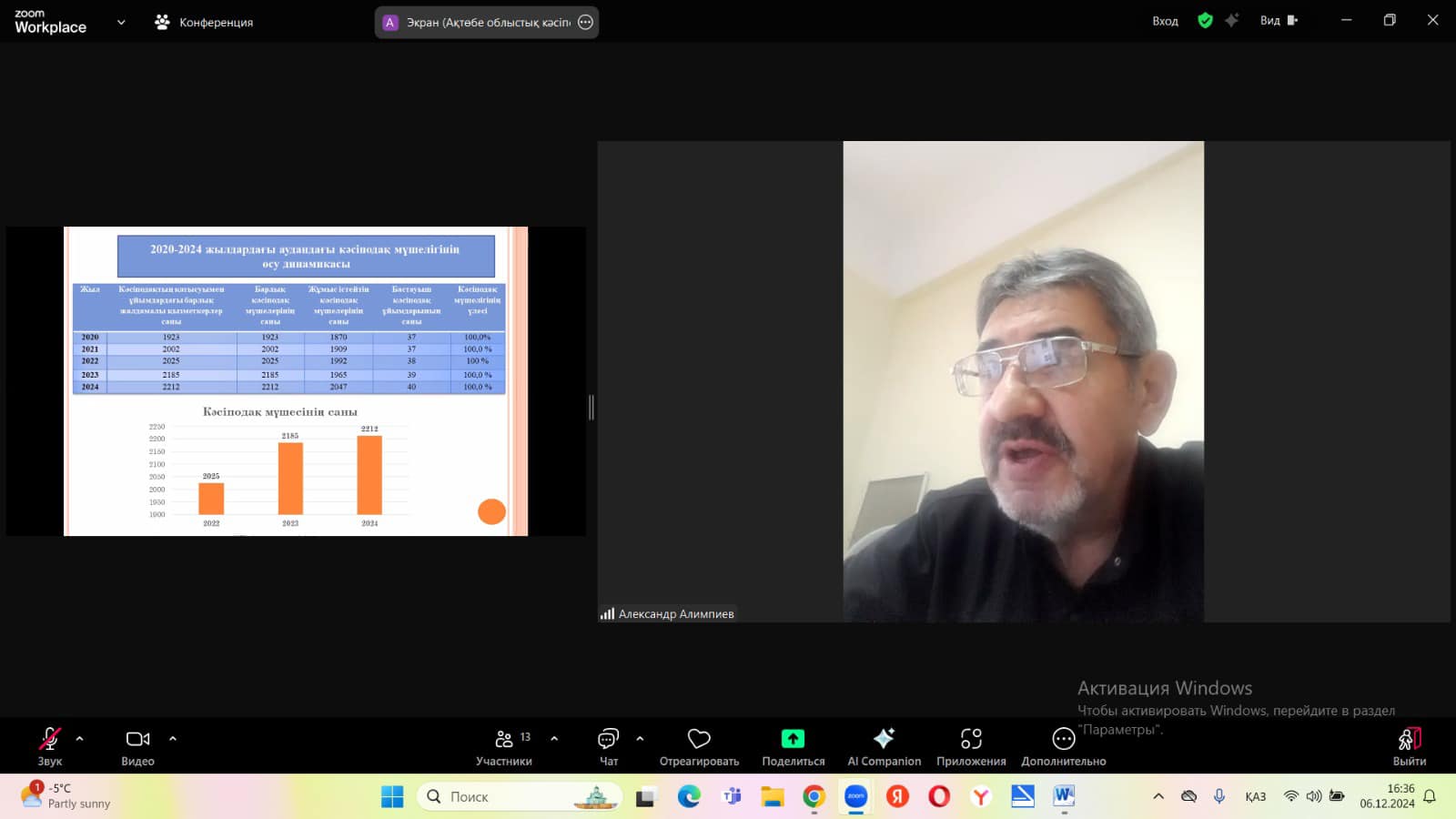Viewport: 1456px width, 819px height.
Task: Open red Яндекс icon in taskbar
Action: tap(898, 796)
